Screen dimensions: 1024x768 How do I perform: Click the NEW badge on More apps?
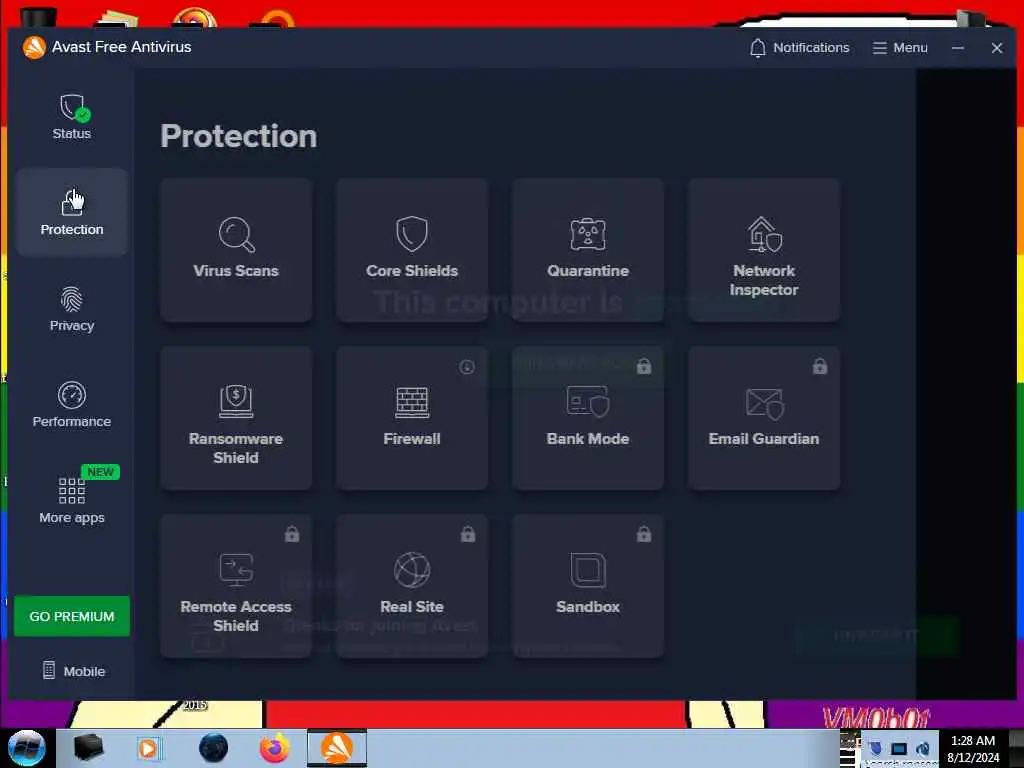100,472
